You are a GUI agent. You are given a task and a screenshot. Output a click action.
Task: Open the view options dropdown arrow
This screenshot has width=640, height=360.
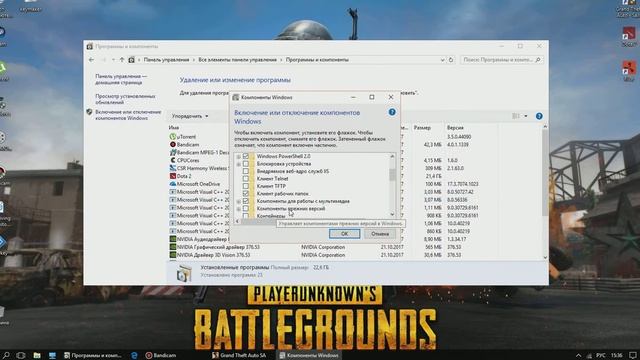pos(526,116)
